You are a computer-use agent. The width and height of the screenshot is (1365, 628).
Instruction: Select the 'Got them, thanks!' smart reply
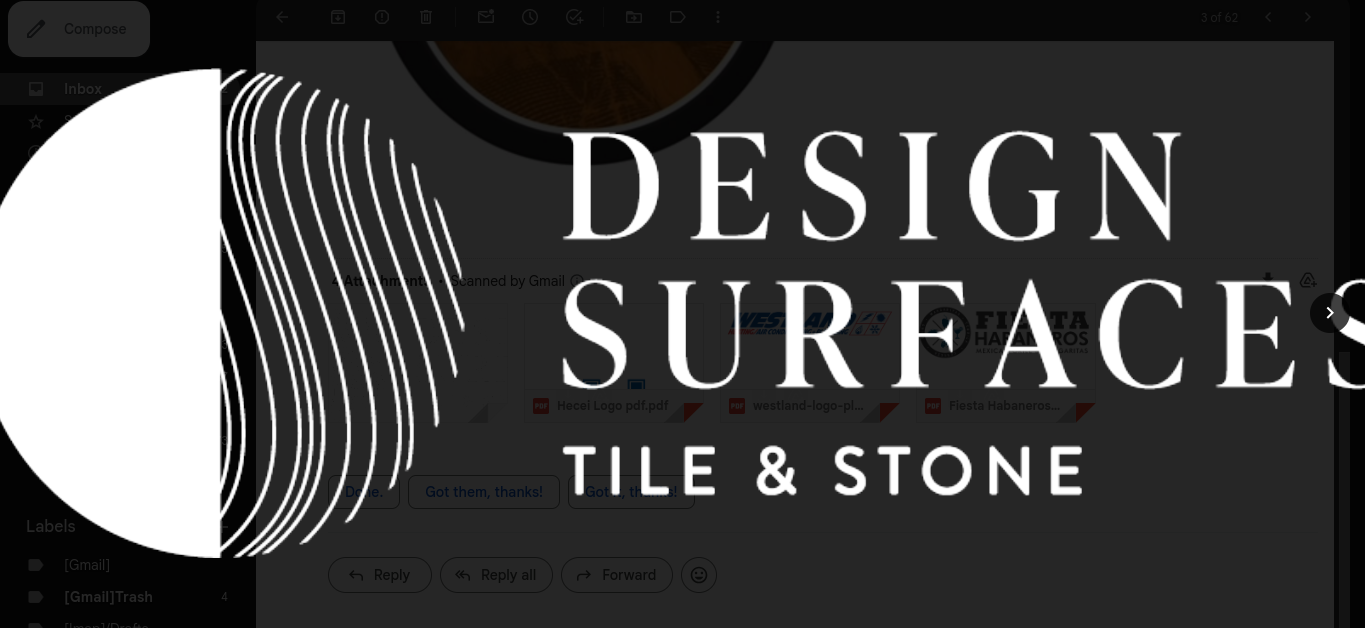(484, 492)
